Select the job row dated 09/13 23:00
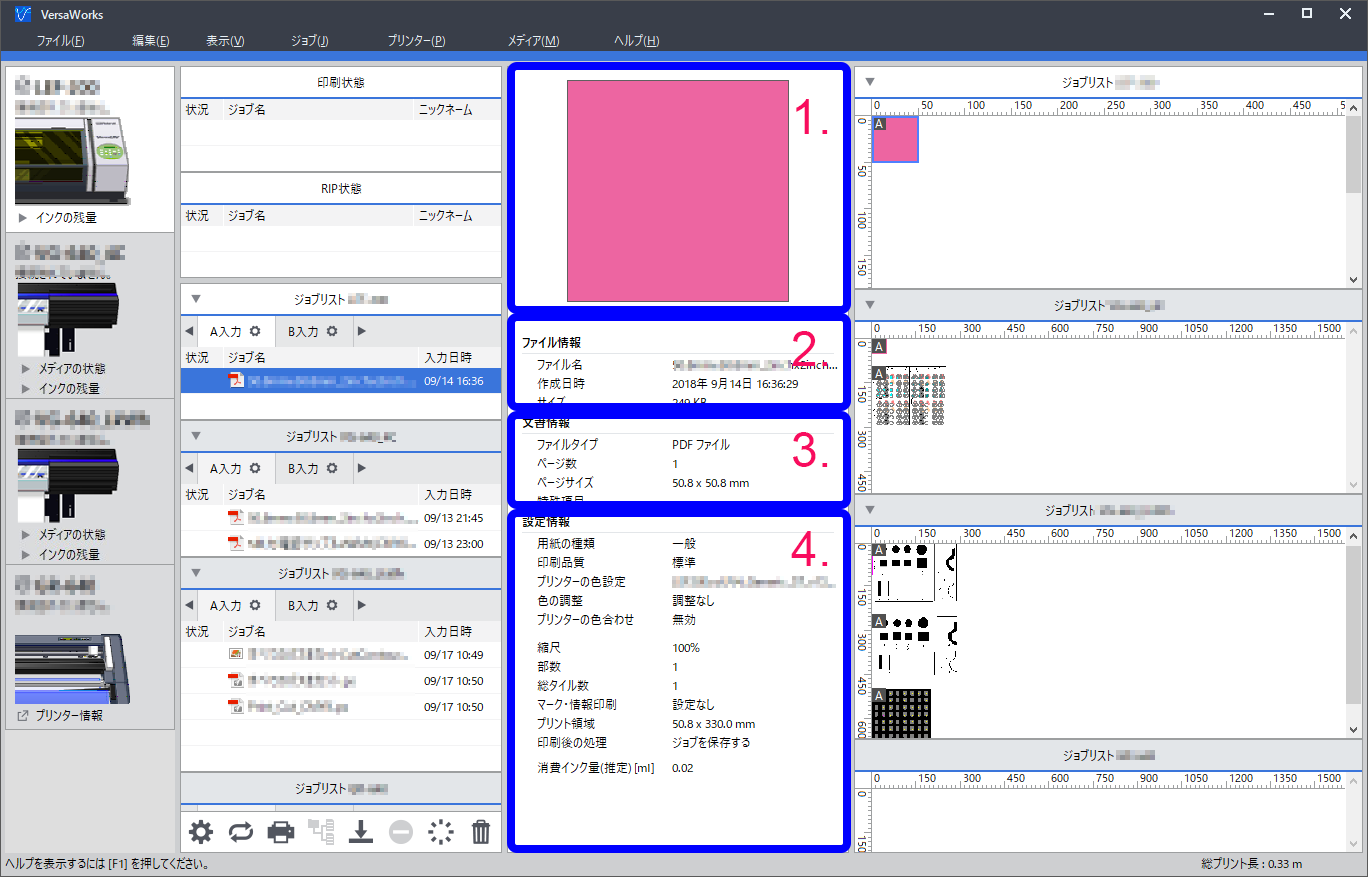1368x877 pixels. pyautogui.click(x=341, y=543)
